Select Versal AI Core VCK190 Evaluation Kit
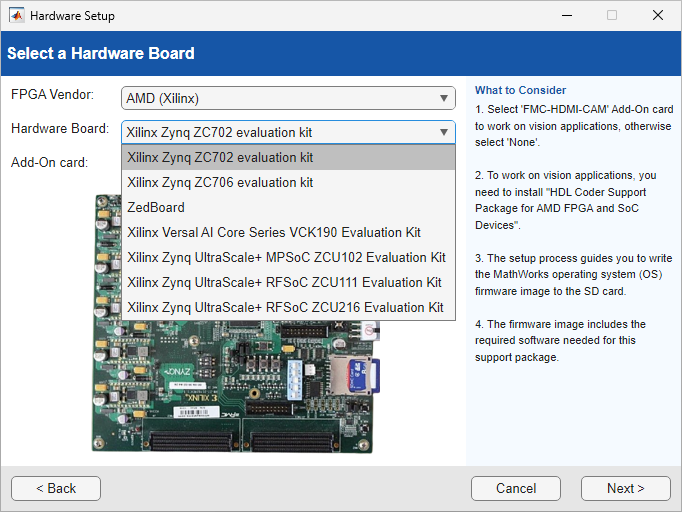This screenshot has width=682, height=512. point(288,232)
